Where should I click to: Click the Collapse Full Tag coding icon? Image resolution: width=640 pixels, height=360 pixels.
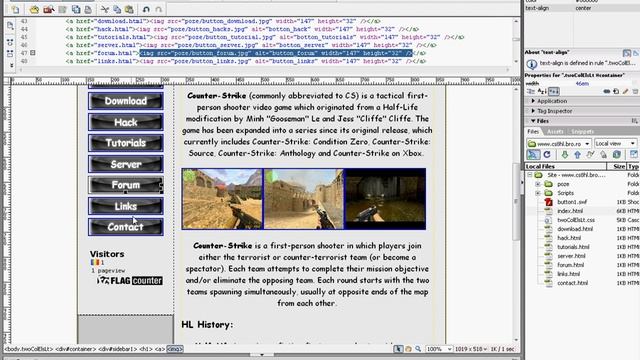click(10, 42)
